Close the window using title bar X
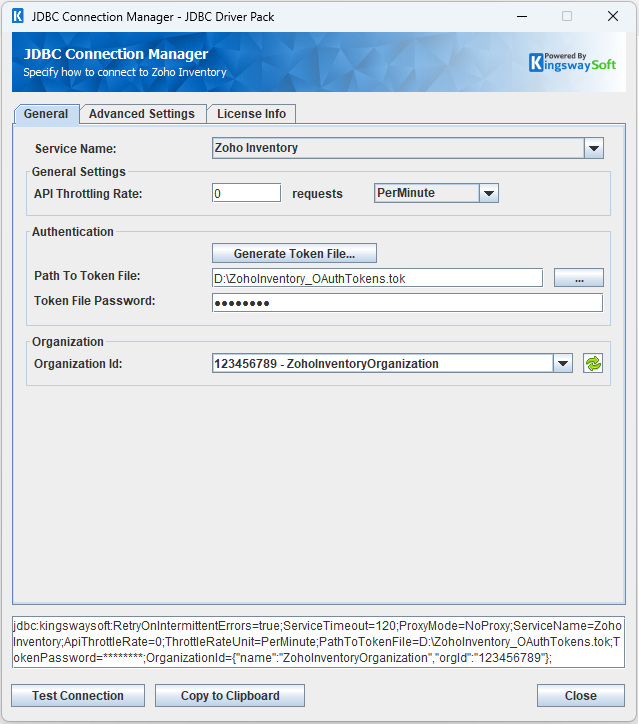Viewport: 639px width, 724px height. pyautogui.click(x=612, y=16)
